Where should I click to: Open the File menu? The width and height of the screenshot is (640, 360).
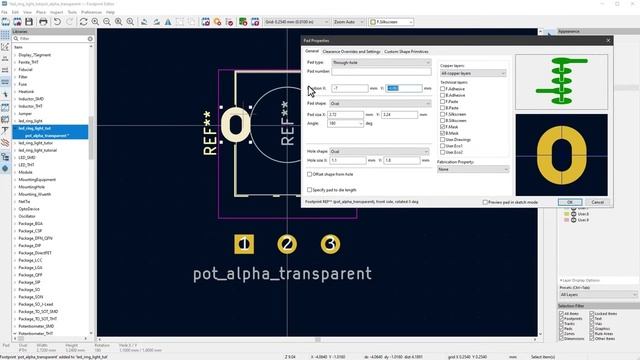click(4, 12)
